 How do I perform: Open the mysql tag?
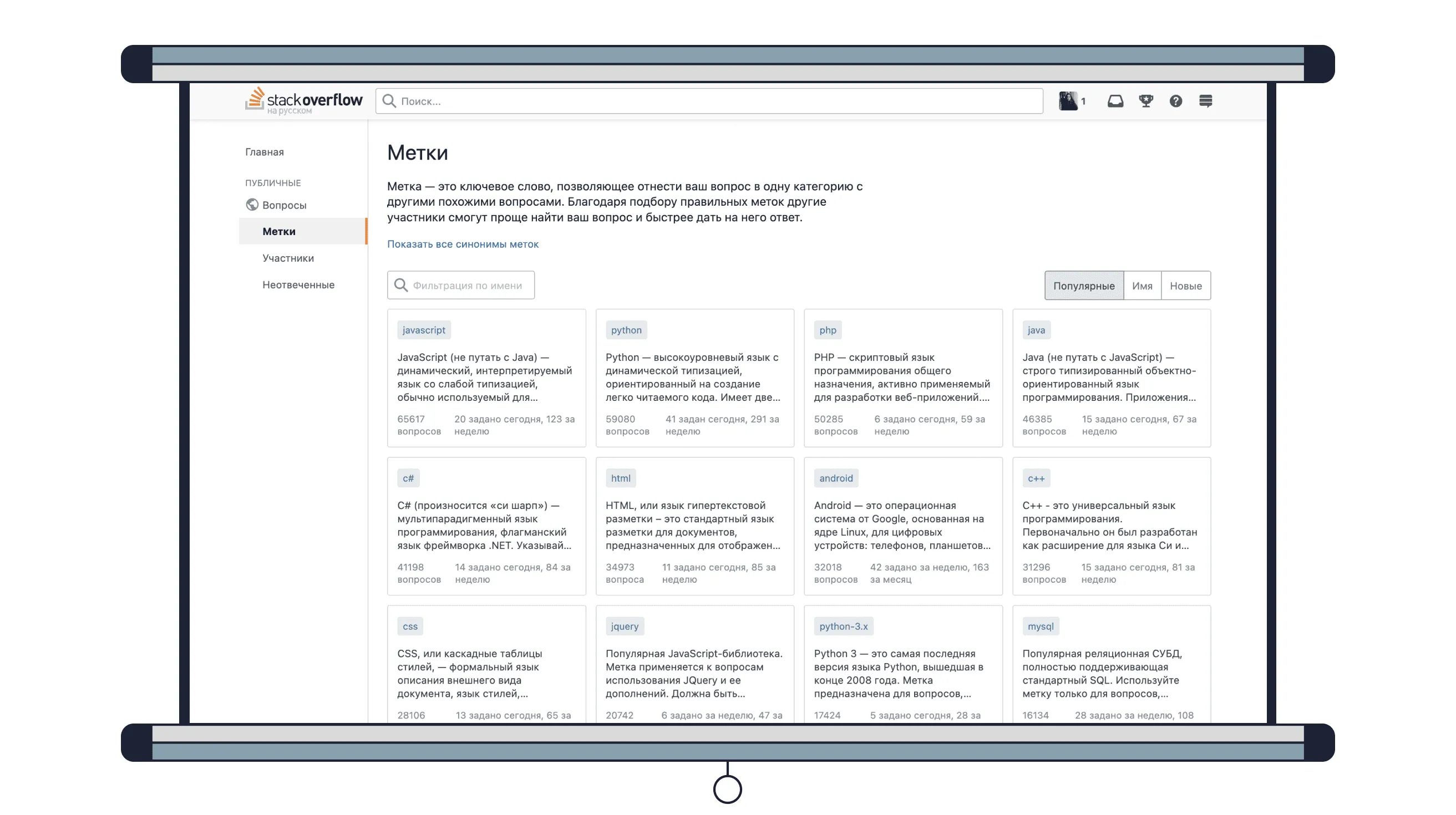coord(1041,626)
